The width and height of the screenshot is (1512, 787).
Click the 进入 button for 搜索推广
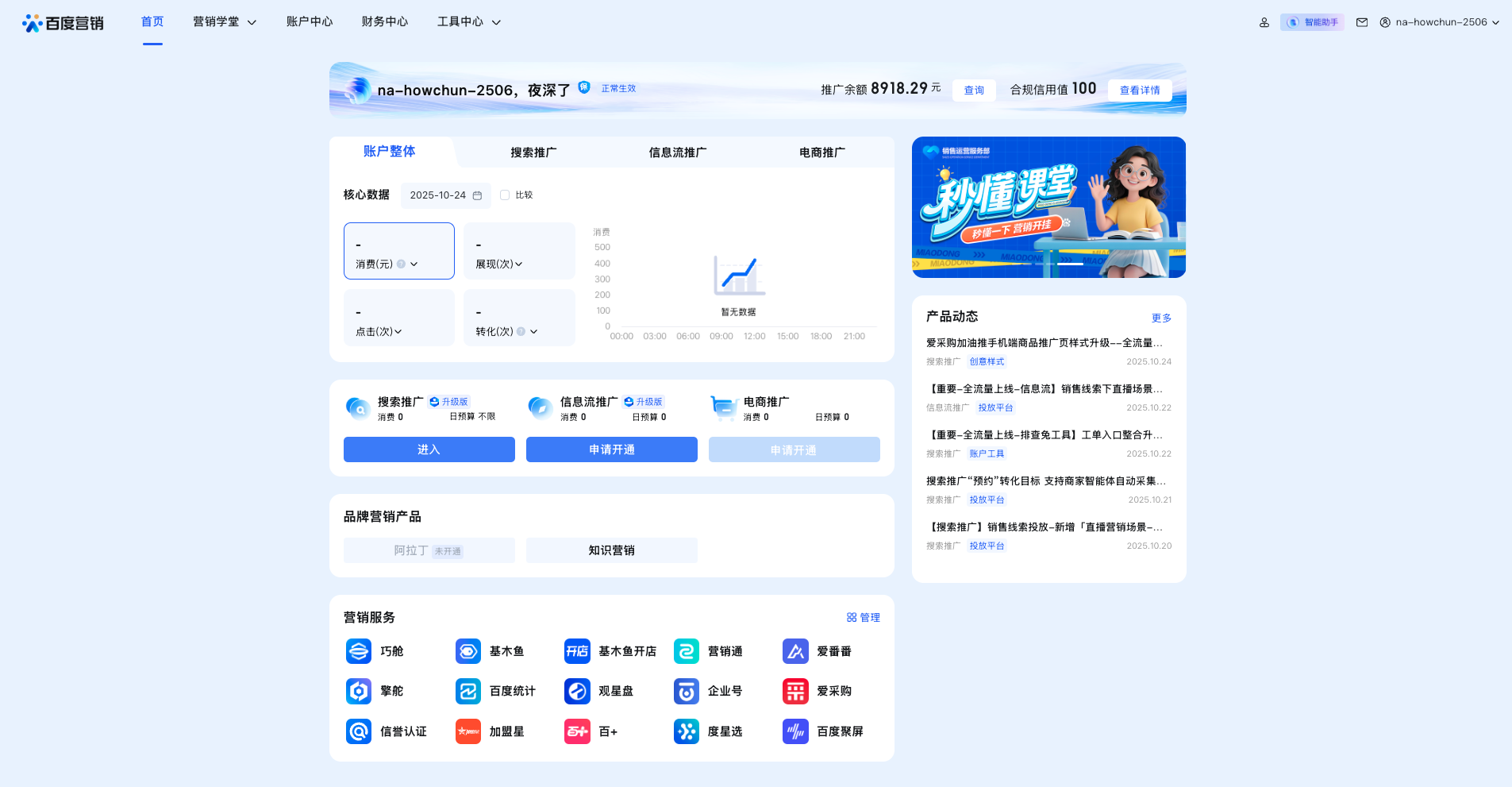click(429, 449)
